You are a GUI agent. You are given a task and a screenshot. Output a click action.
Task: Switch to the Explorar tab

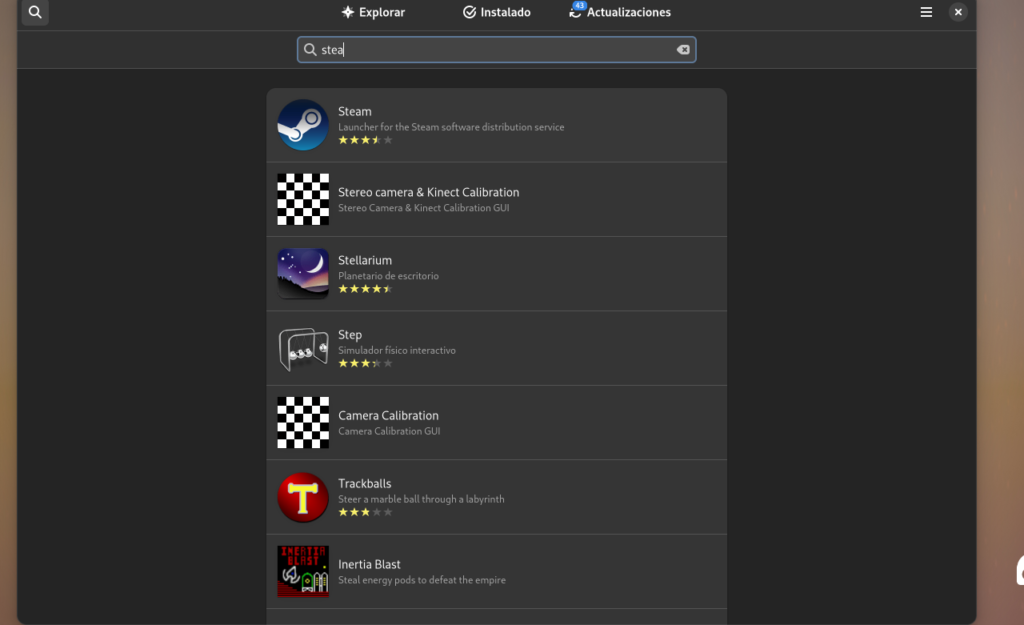click(x=373, y=12)
